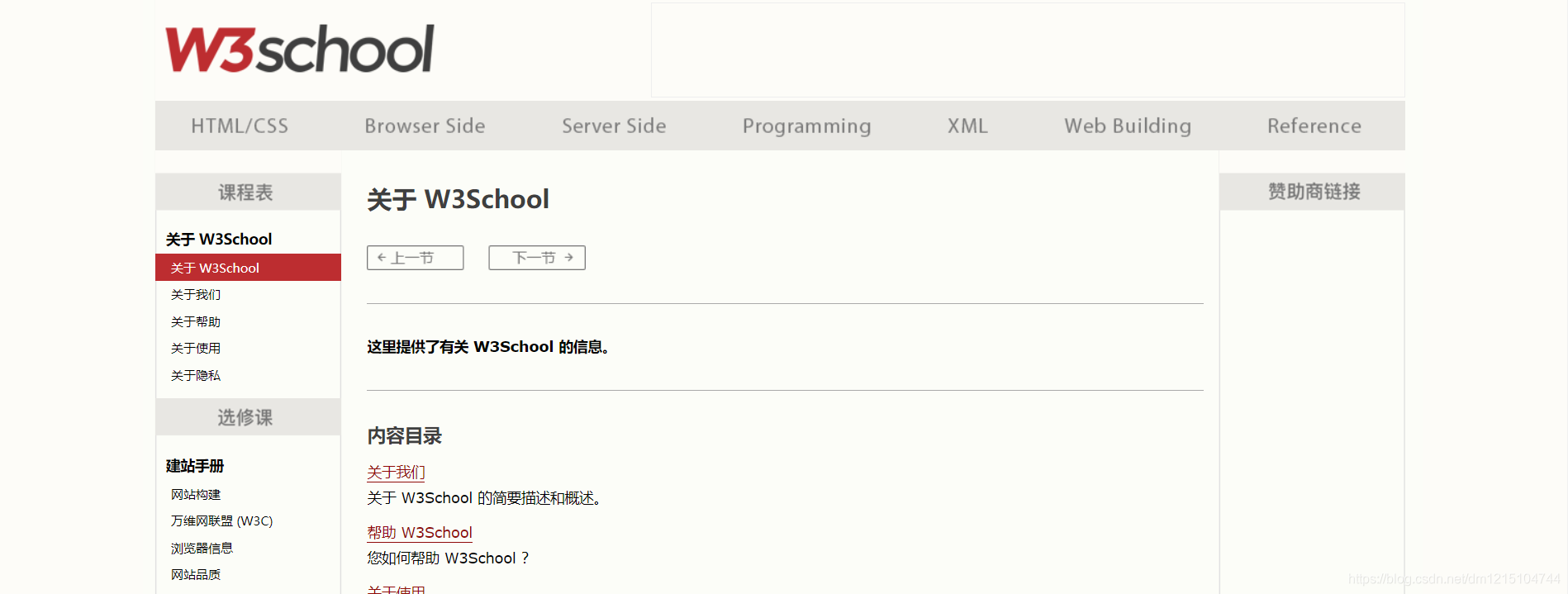Image resolution: width=1568 pixels, height=594 pixels.
Task: Open 浏览器信息 in the sidebar
Action: pyautogui.click(x=202, y=548)
